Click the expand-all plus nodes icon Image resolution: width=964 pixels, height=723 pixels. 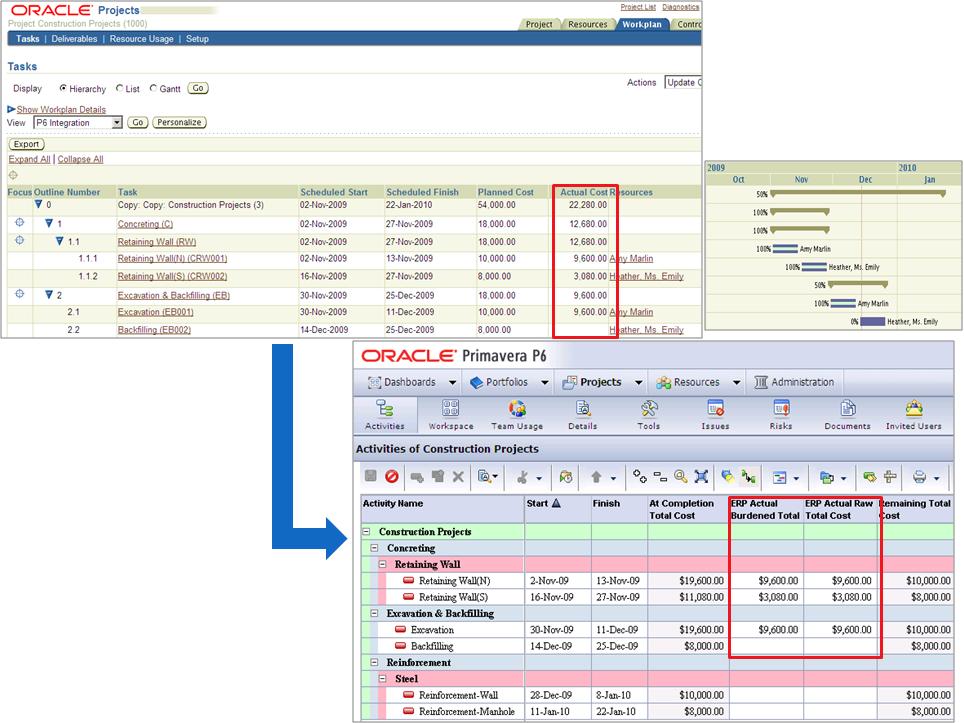639,476
